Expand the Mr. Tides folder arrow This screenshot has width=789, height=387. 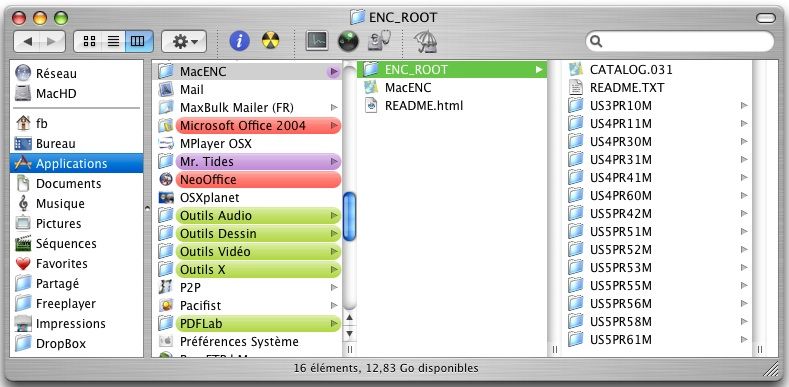(334, 162)
